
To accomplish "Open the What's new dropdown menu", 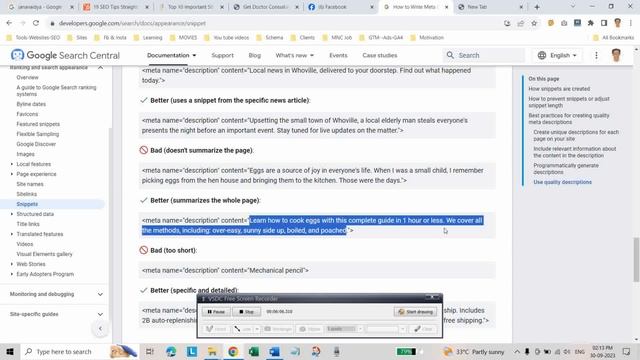I will (x=294, y=55).
